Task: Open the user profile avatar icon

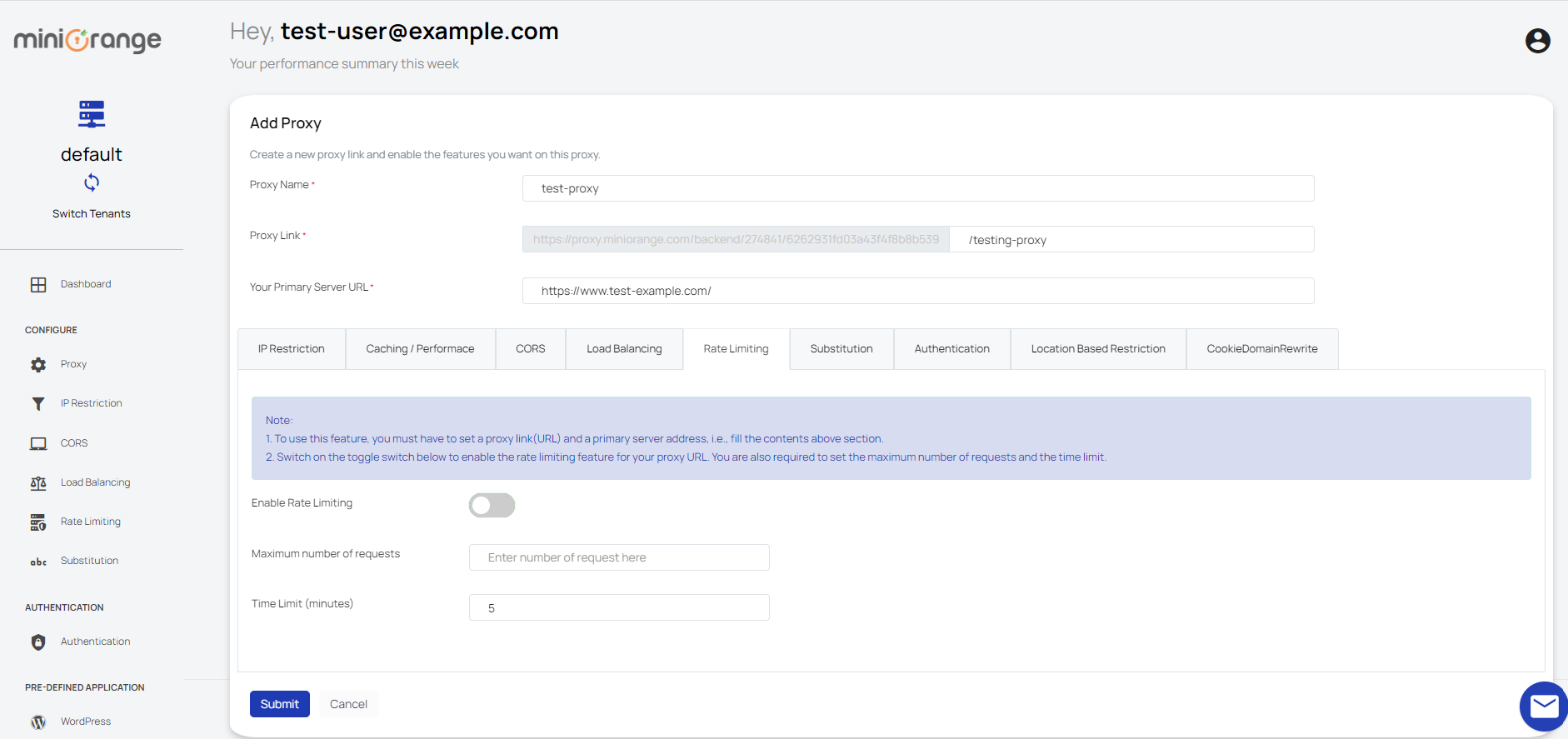Action: [1537, 41]
